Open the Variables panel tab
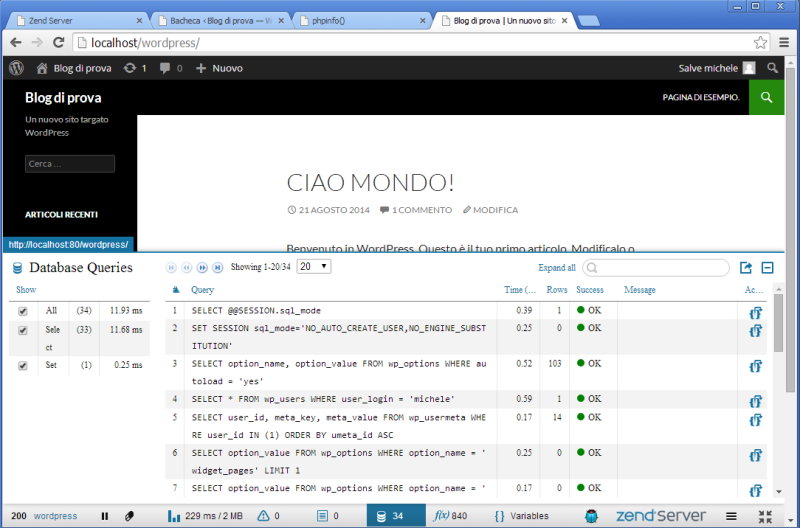 (x=521, y=516)
